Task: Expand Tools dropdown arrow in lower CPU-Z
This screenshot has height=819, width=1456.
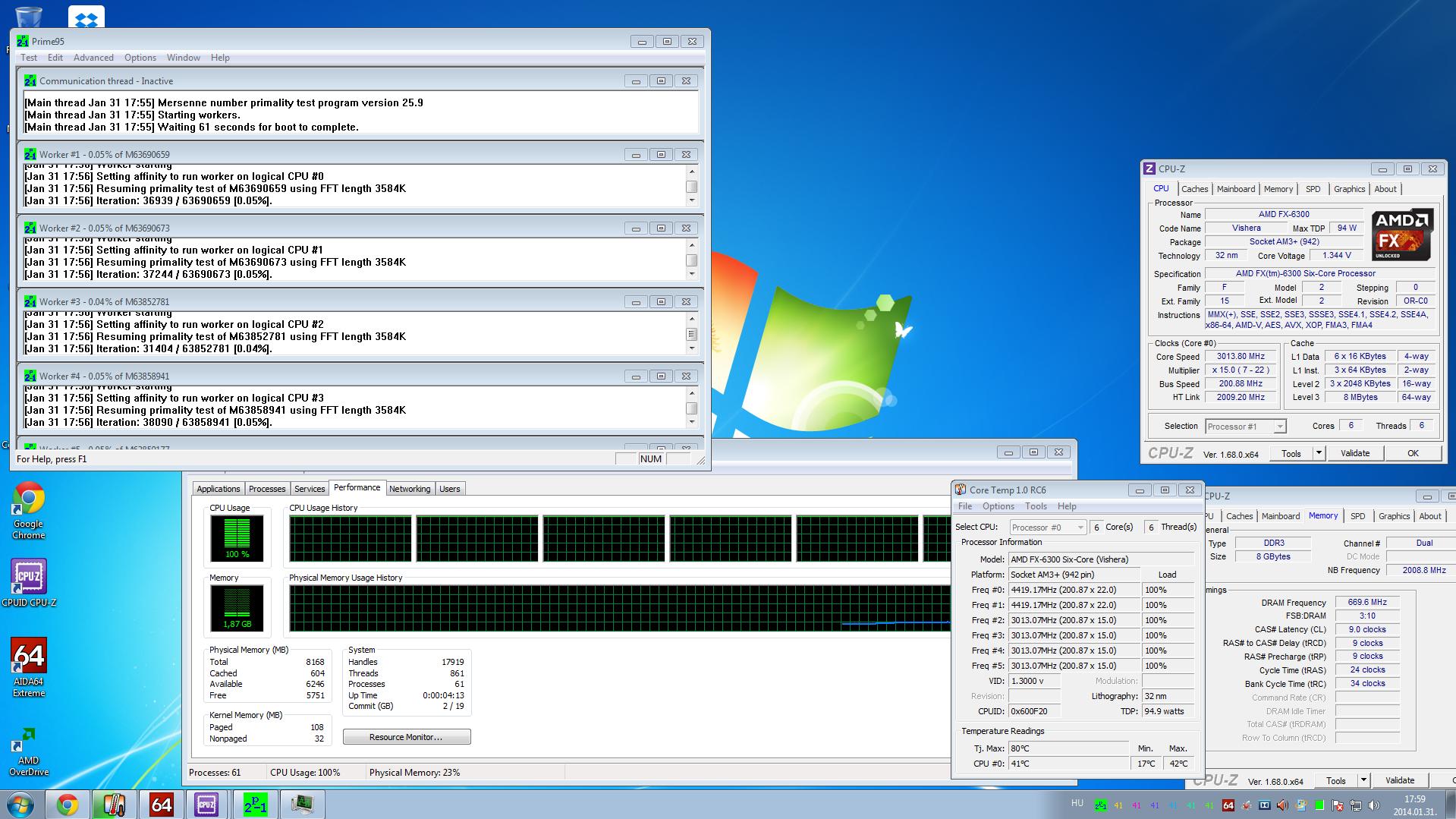Action: [x=1363, y=780]
